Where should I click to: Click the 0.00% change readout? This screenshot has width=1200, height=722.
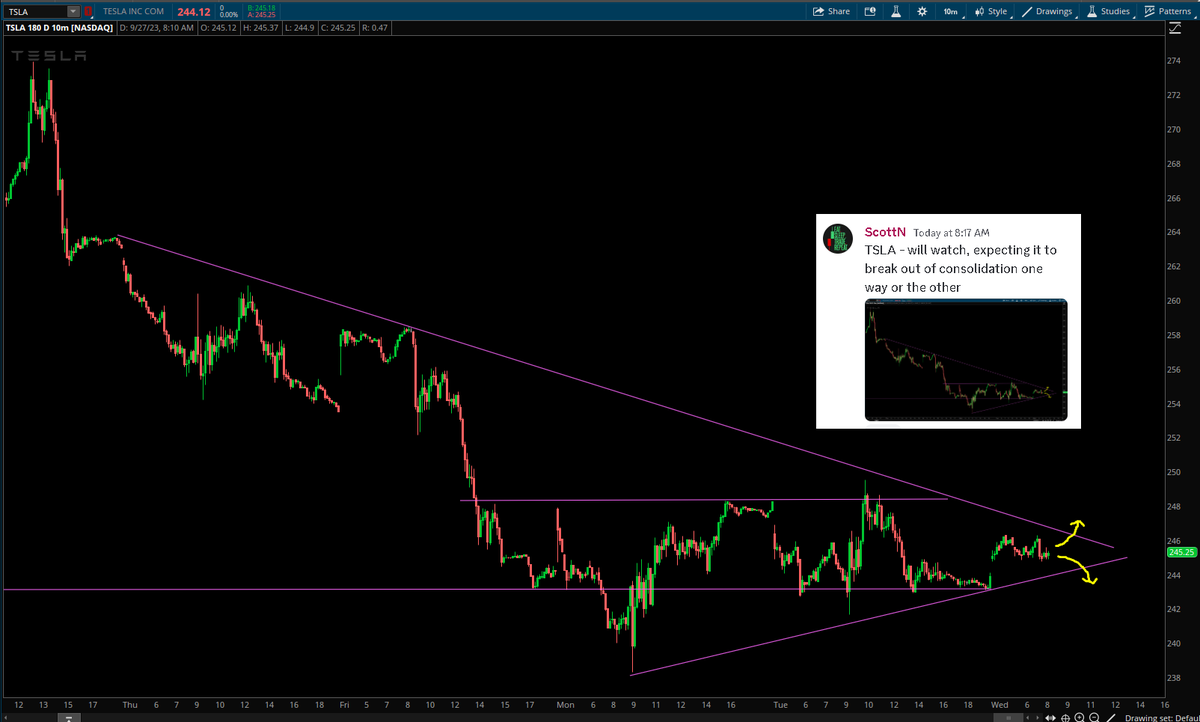tap(229, 15)
